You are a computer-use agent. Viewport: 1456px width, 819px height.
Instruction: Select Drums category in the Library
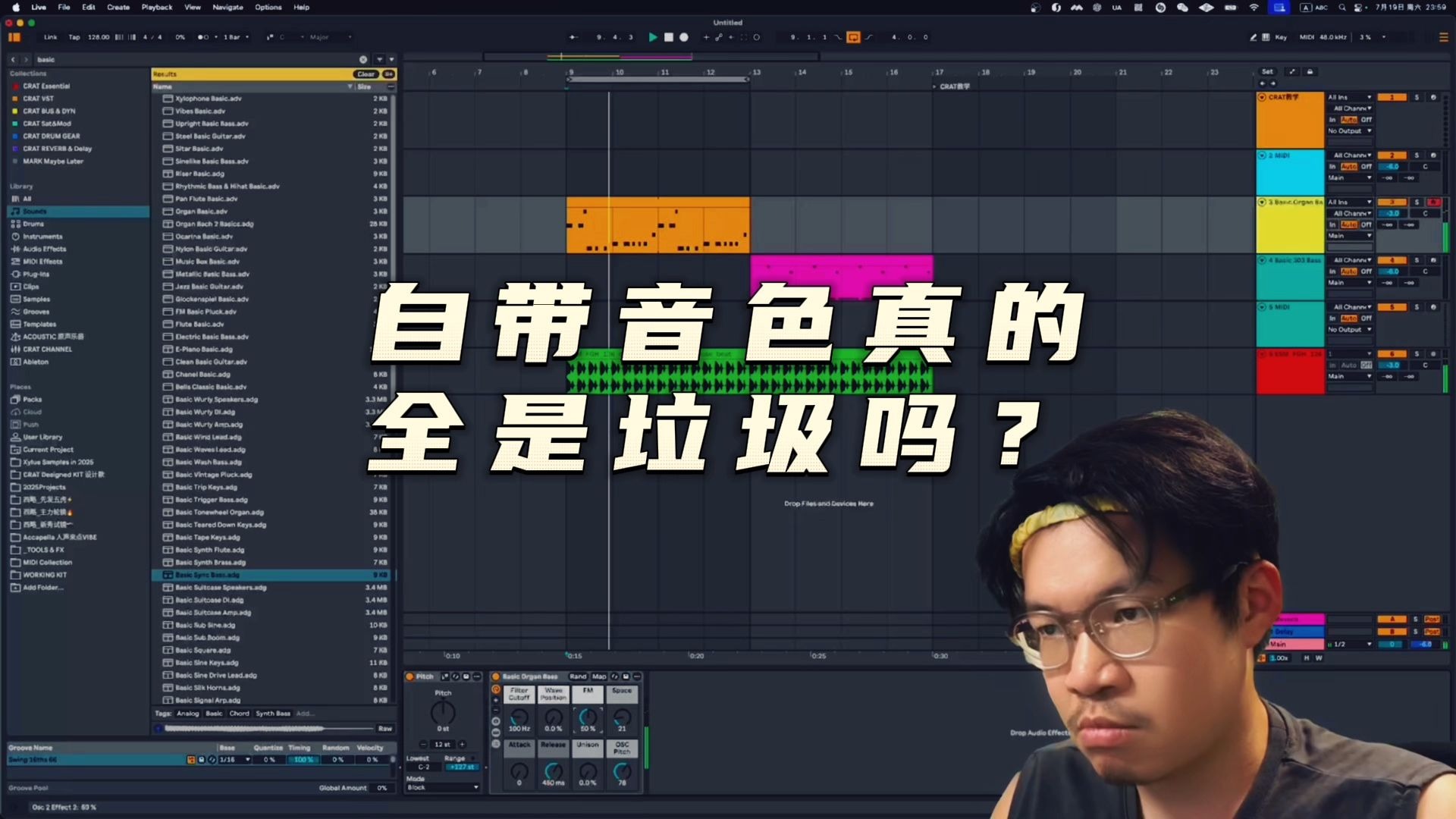coord(78,224)
